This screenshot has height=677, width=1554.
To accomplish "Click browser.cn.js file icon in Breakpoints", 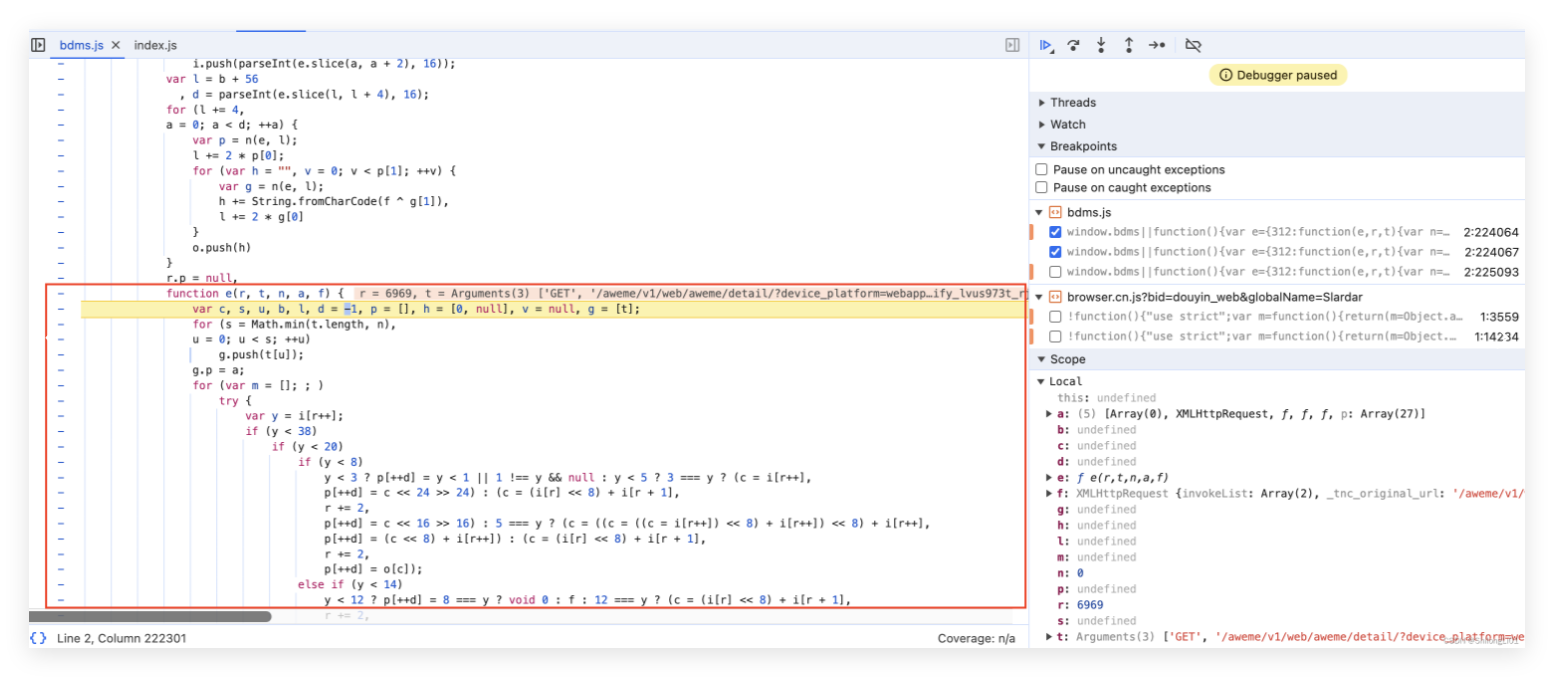I will click(1055, 296).
